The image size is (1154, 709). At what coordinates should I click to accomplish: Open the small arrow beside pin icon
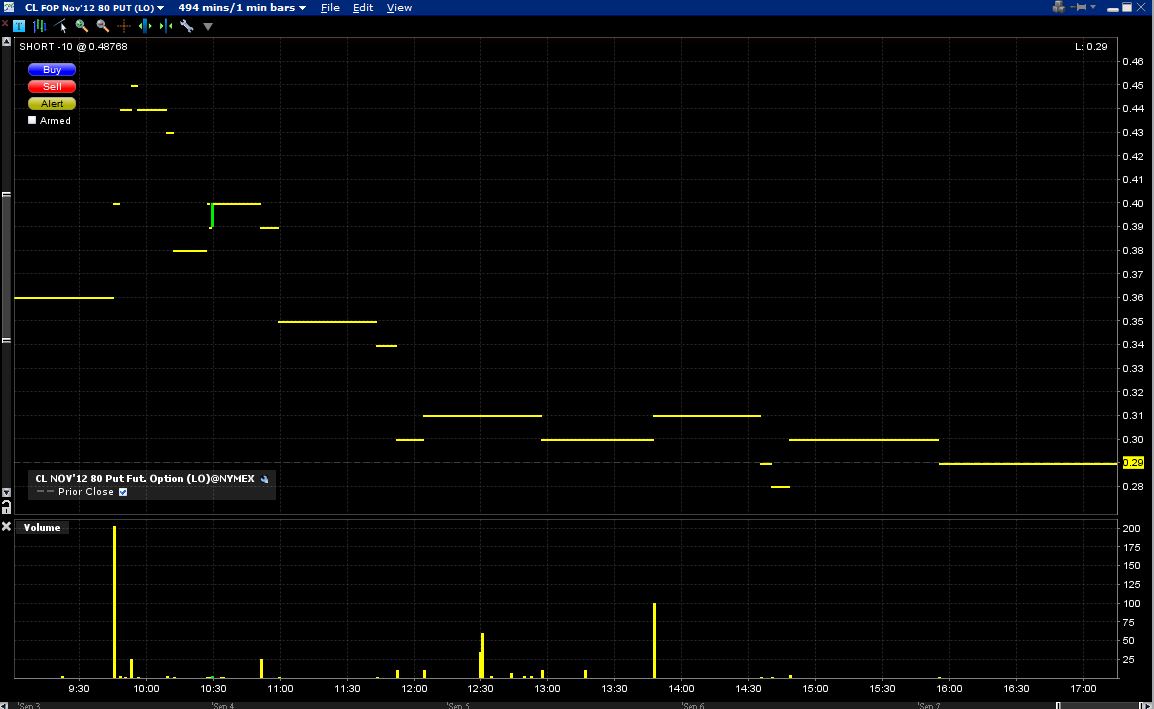click(x=1093, y=7)
